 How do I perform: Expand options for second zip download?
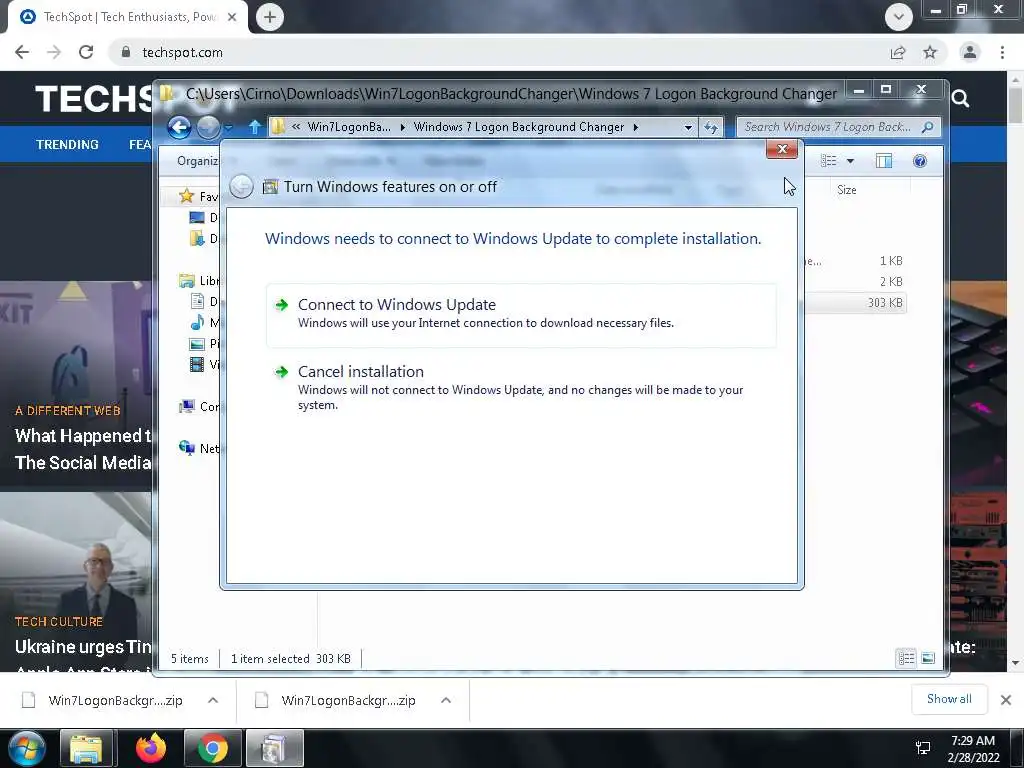[446, 701]
